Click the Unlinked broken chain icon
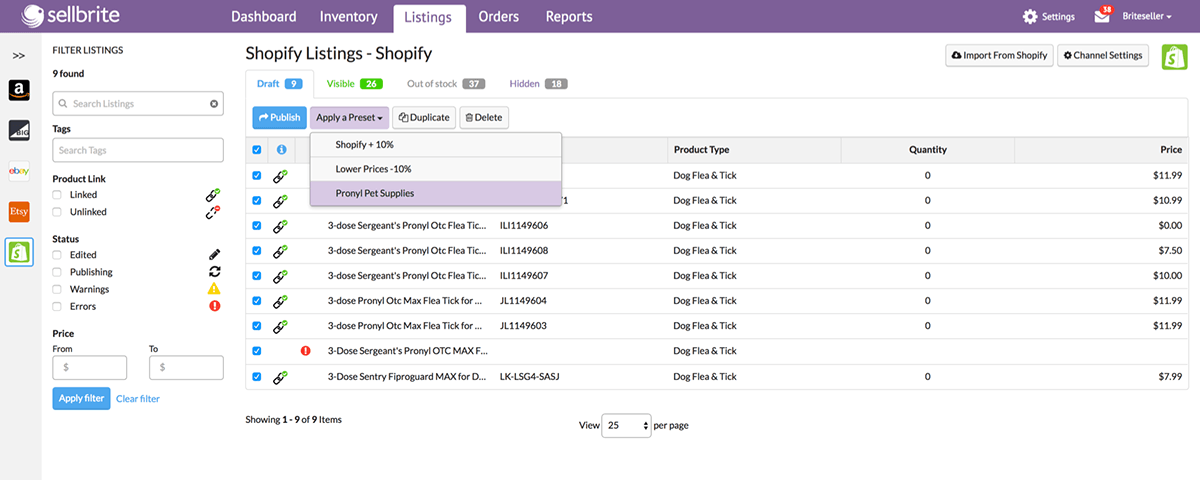This screenshot has height=480, width=1200. click(213, 212)
